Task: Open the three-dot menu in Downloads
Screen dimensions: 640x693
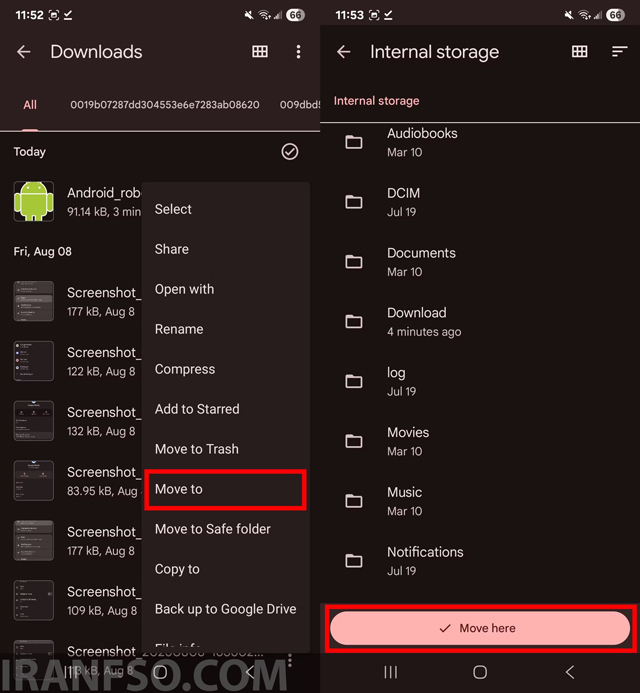Action: [298, 52]
